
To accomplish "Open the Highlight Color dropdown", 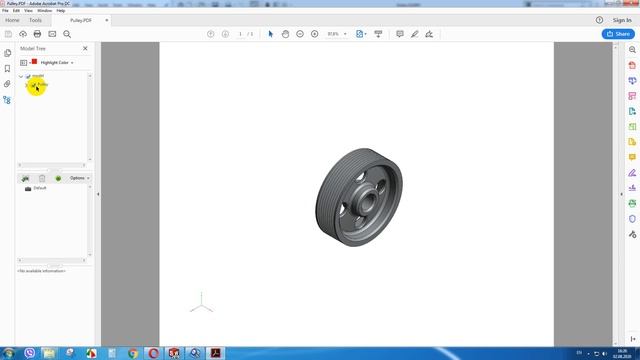I will coord(57,63).
